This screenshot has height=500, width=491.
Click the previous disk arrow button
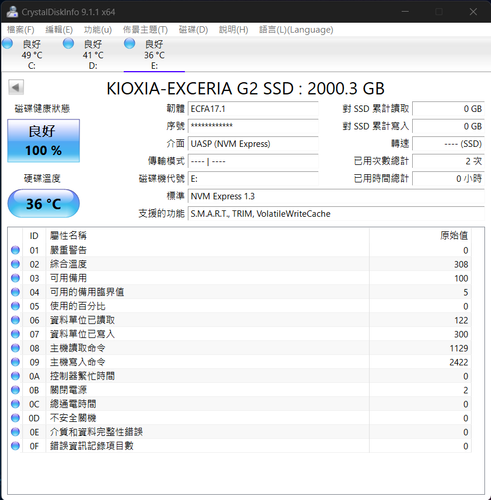16,87
